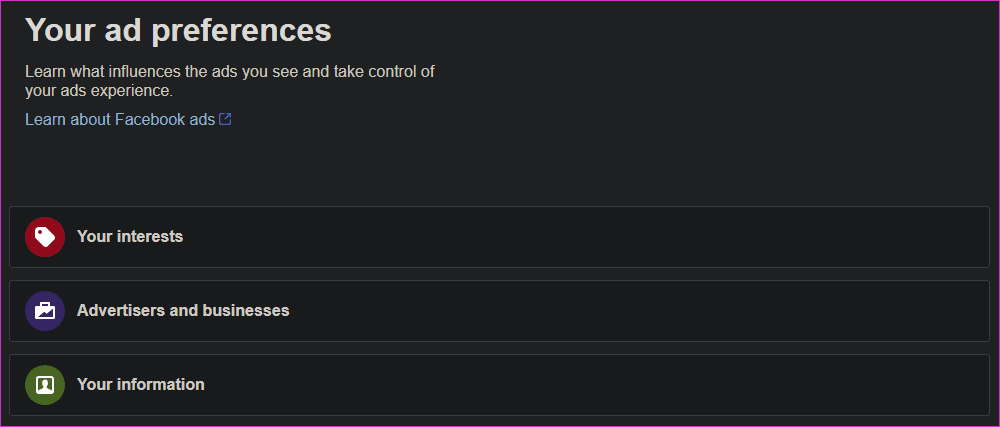Viewport: 1000px width, 427px height.
Task: Open the Your information panel row
Action: pyautogui.click(x=499, y=385)
